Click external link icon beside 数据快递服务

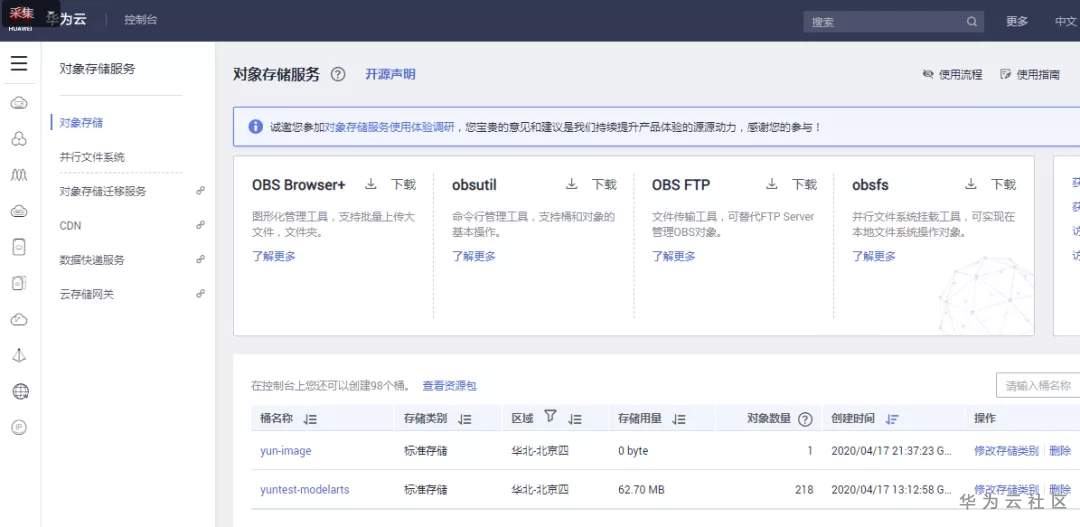(x=200, y=259)
